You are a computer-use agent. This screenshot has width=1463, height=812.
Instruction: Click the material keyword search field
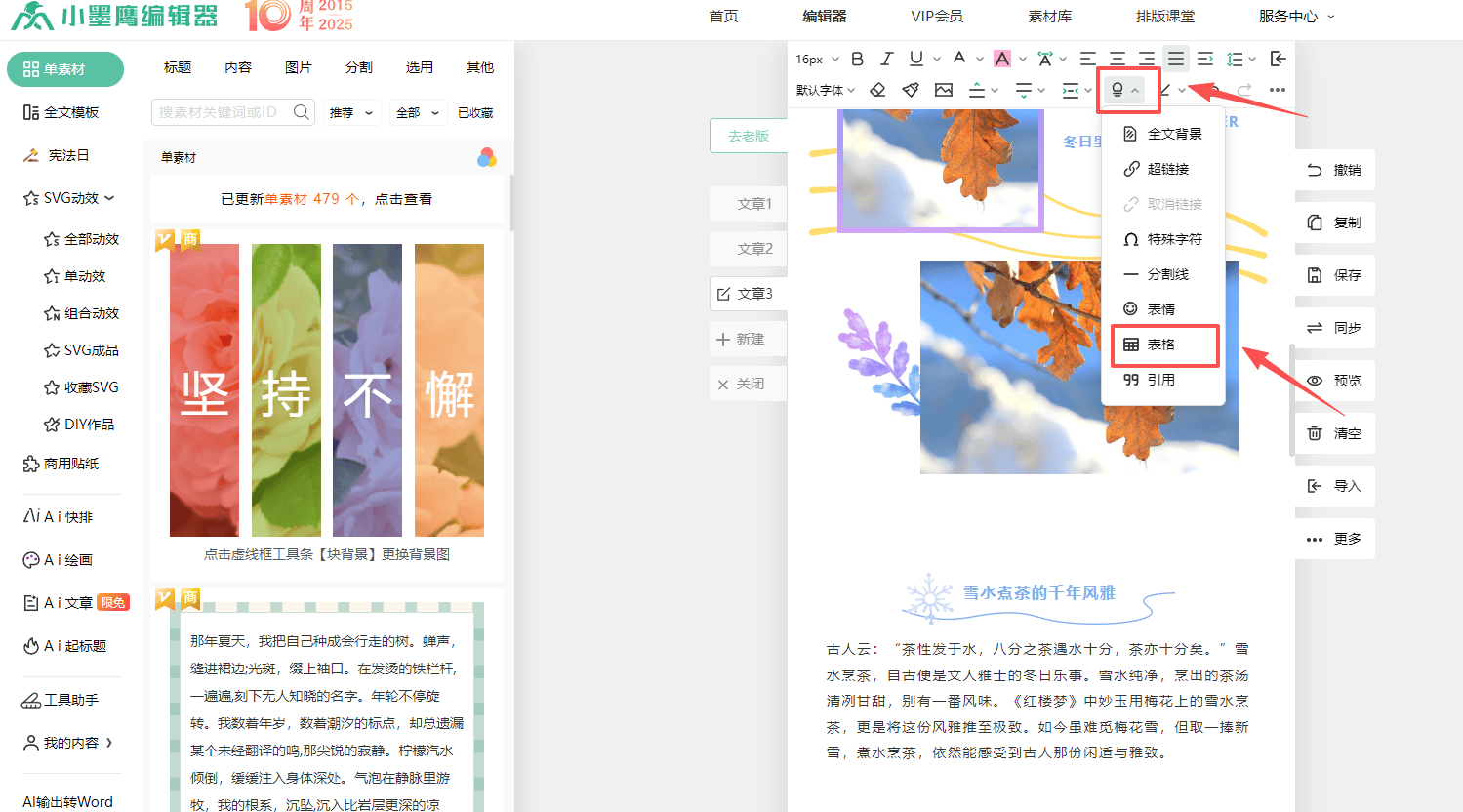tap(221, 112)
